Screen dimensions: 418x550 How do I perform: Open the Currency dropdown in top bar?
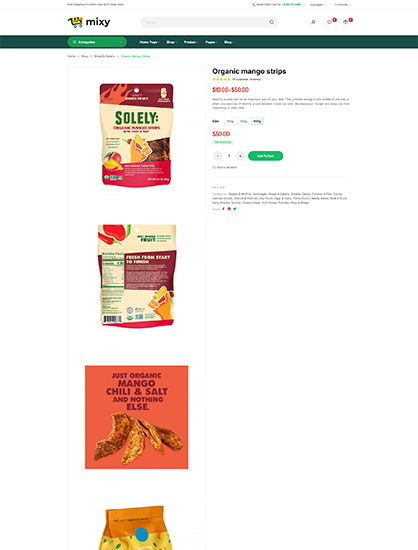tap(342, 5)
